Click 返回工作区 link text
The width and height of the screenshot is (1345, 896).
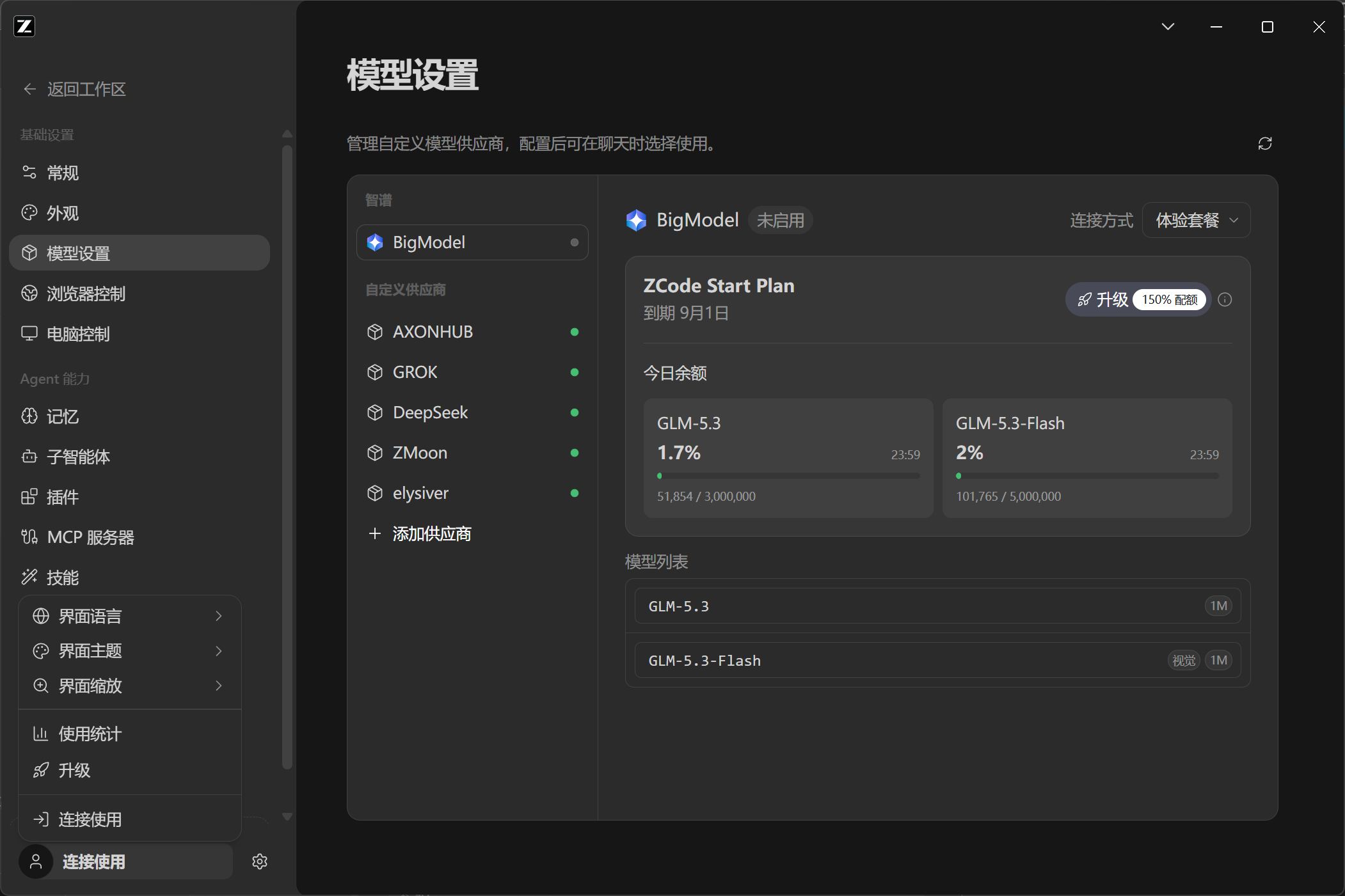[x=86, y=89]
